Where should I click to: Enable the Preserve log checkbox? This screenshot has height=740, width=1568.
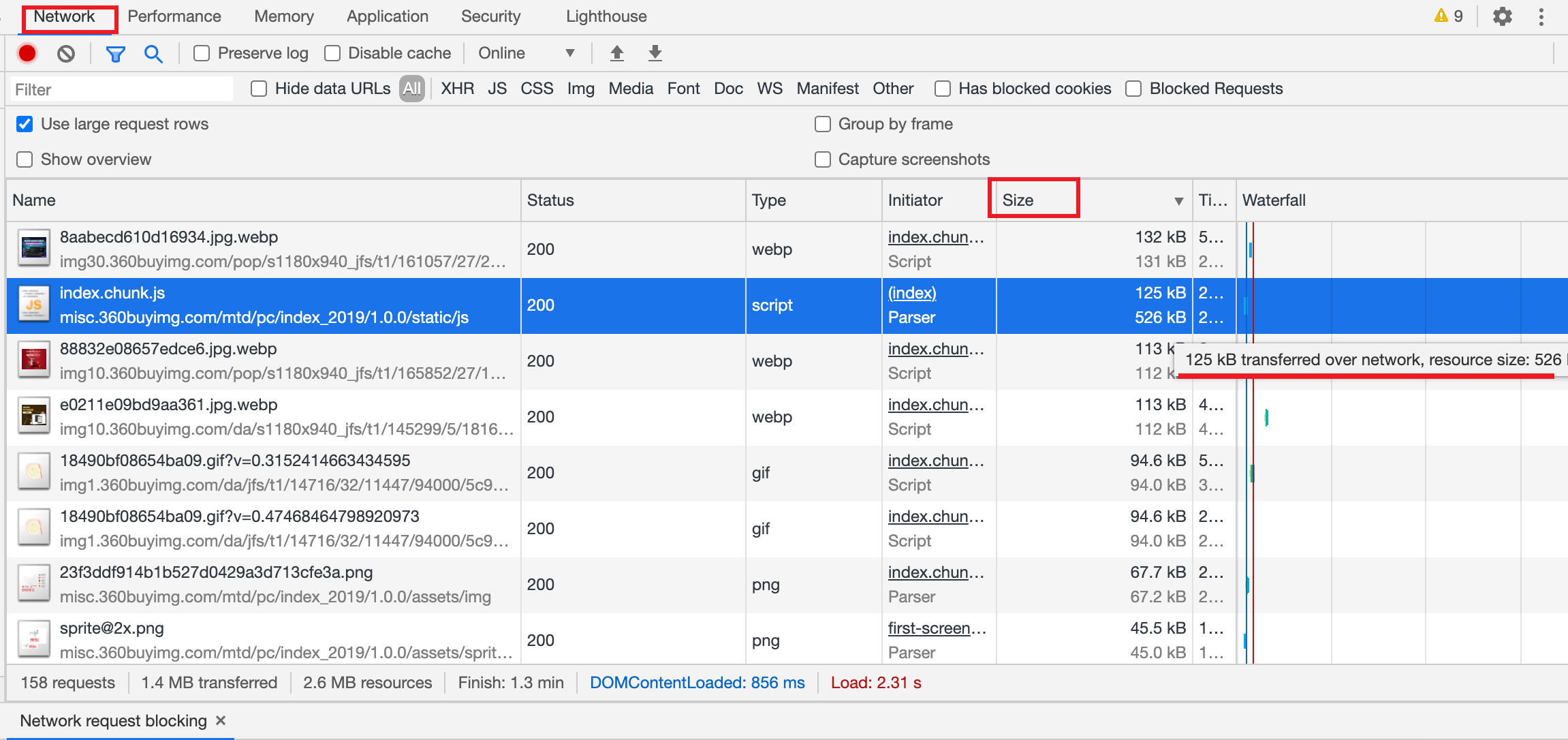click(202, 53)
